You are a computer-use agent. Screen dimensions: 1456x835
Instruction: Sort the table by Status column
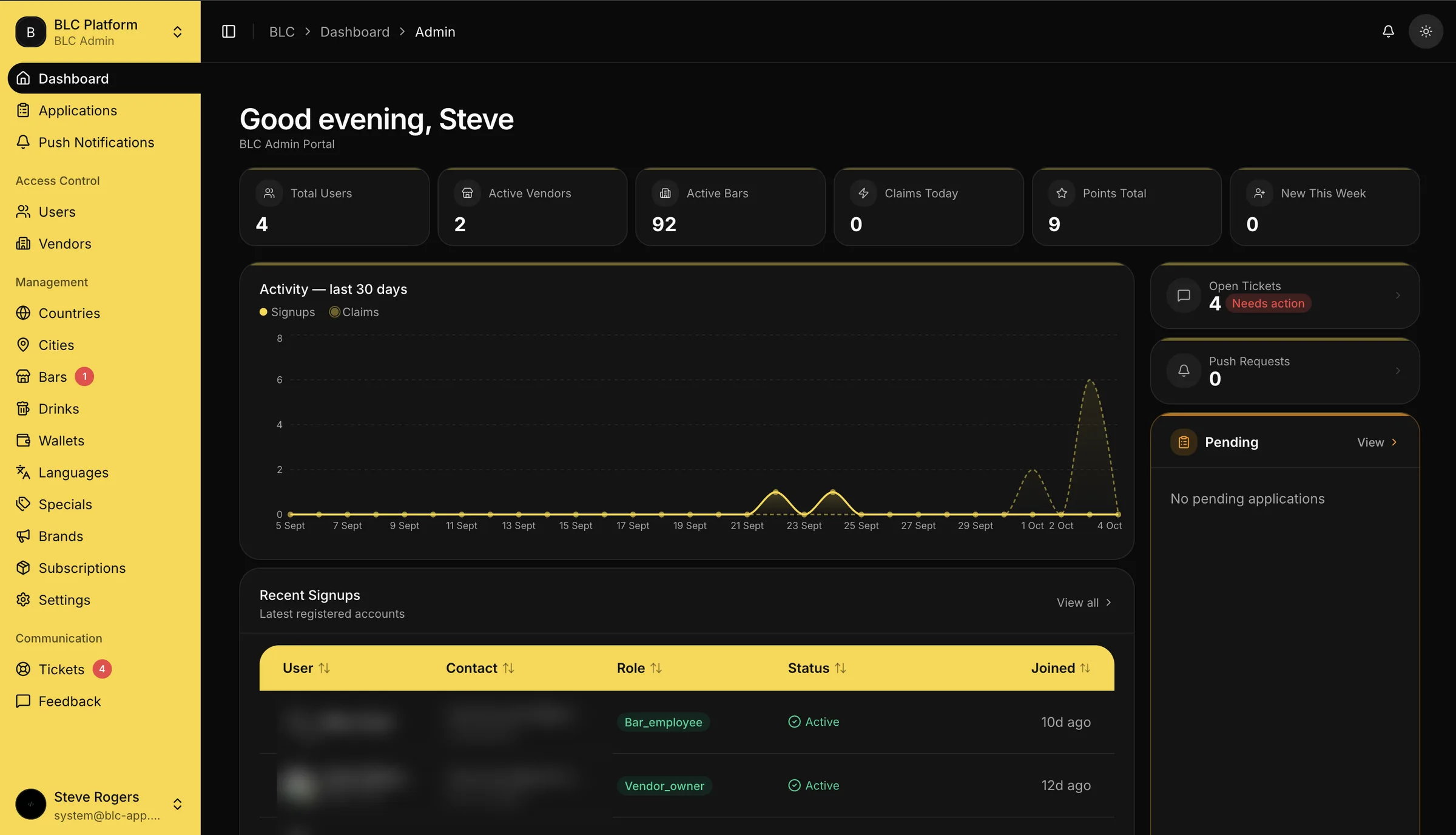(817, 668)
